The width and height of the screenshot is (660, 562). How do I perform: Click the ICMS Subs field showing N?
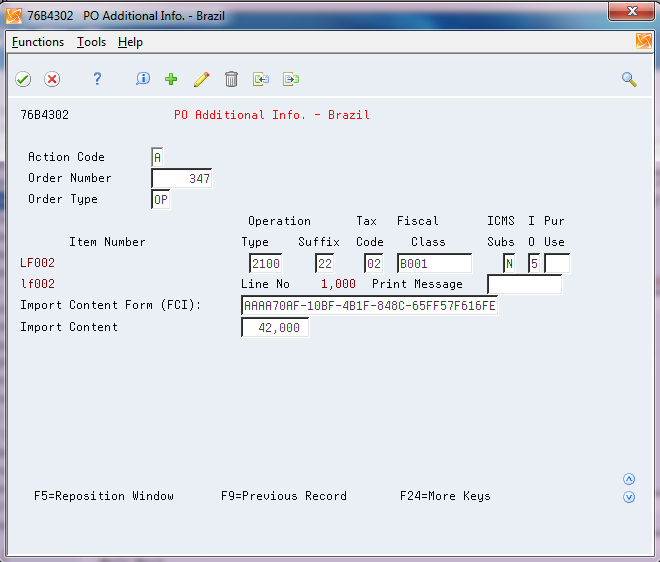tap(509, 264)
